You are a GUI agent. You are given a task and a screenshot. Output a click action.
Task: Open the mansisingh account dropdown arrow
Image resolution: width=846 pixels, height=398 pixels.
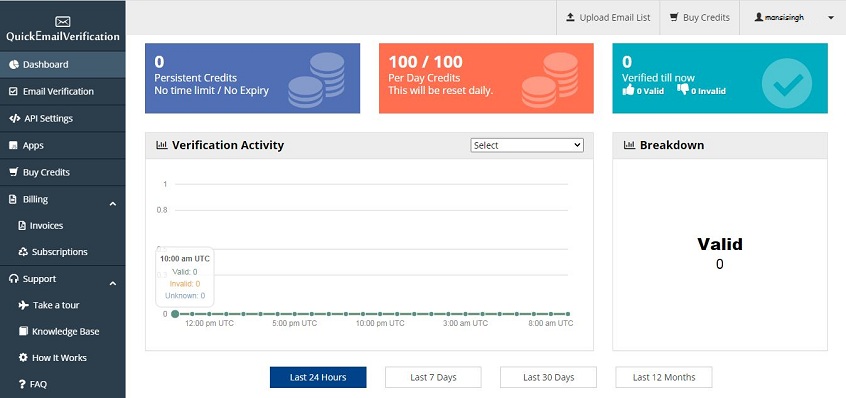830,18
